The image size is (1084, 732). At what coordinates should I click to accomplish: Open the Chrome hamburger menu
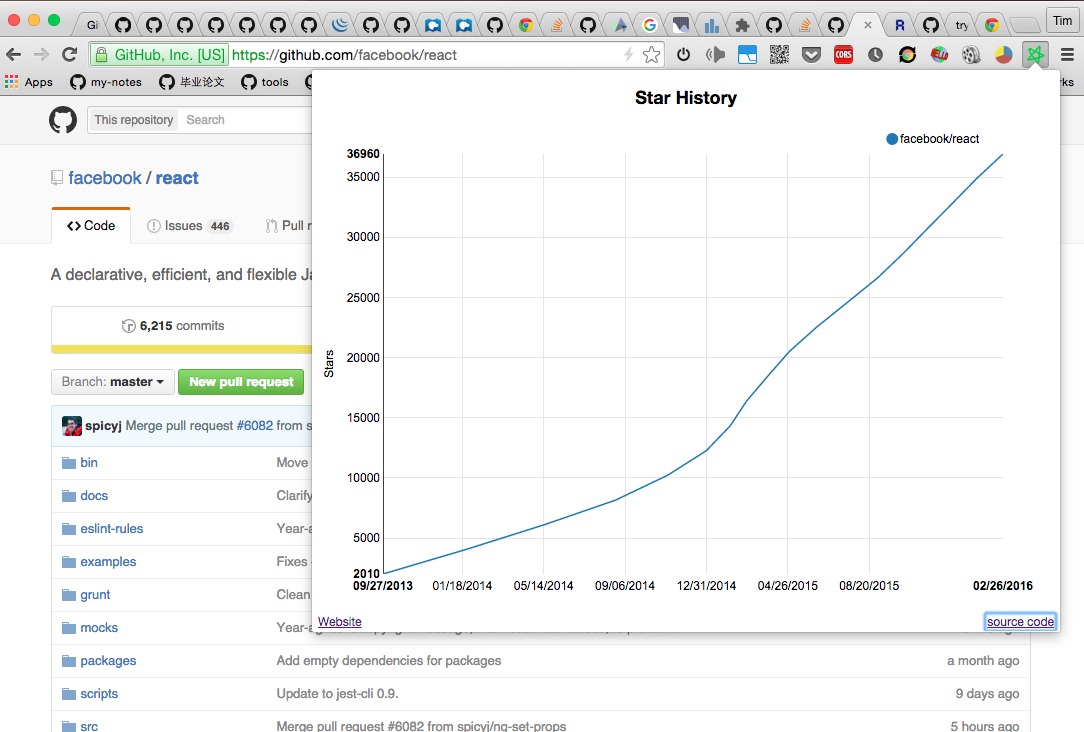click(x=1067, y=55)
